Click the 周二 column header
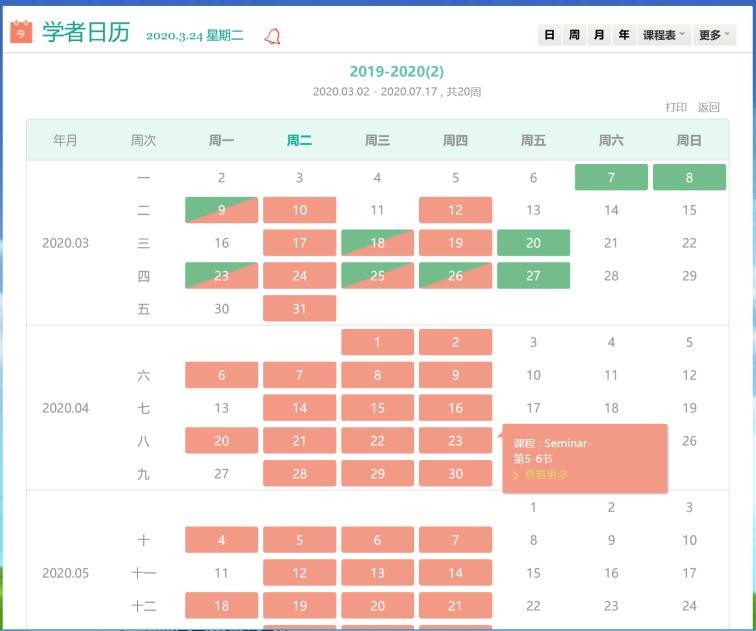 click(x=299, y=141)
